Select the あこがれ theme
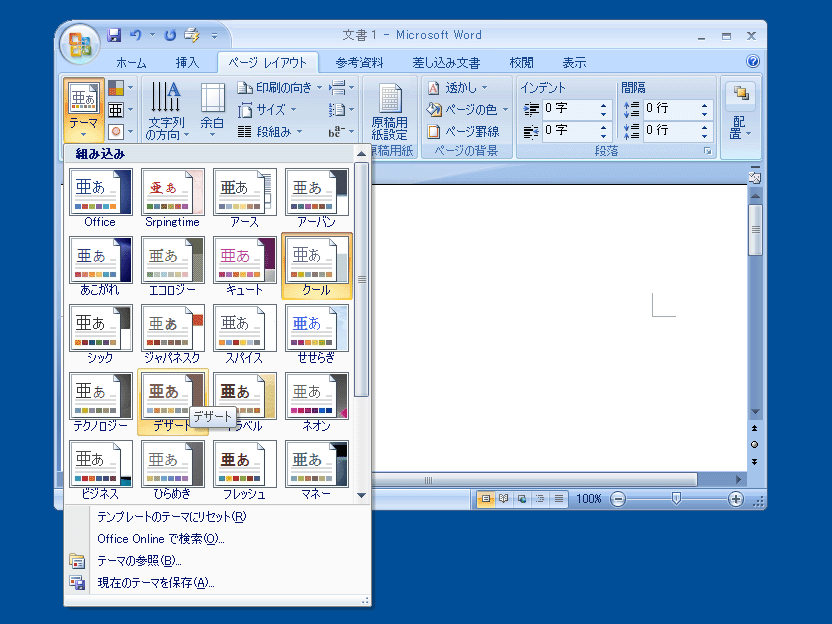 coord(100,266)
